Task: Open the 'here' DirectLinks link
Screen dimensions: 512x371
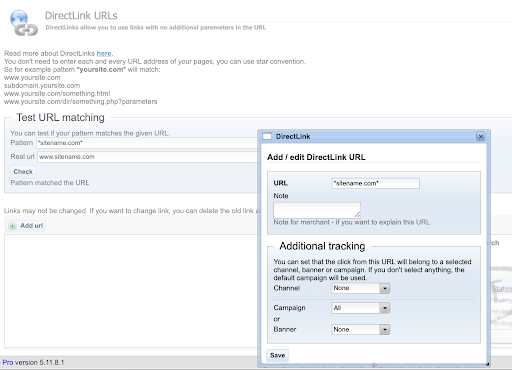Action: pyautogui.click(x=104, y=53)
